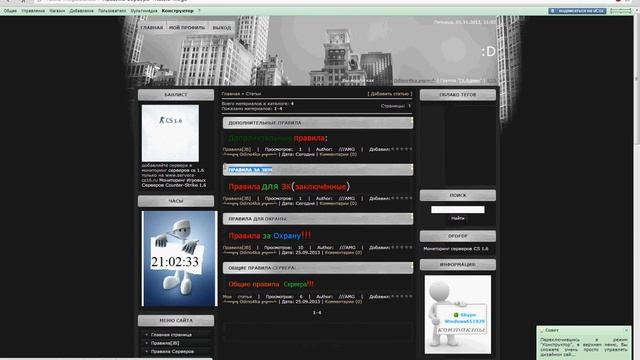The width and height of the screenshot is (640, 360).
Task: Click the Добавить статью link
Action: pos(390,94)
